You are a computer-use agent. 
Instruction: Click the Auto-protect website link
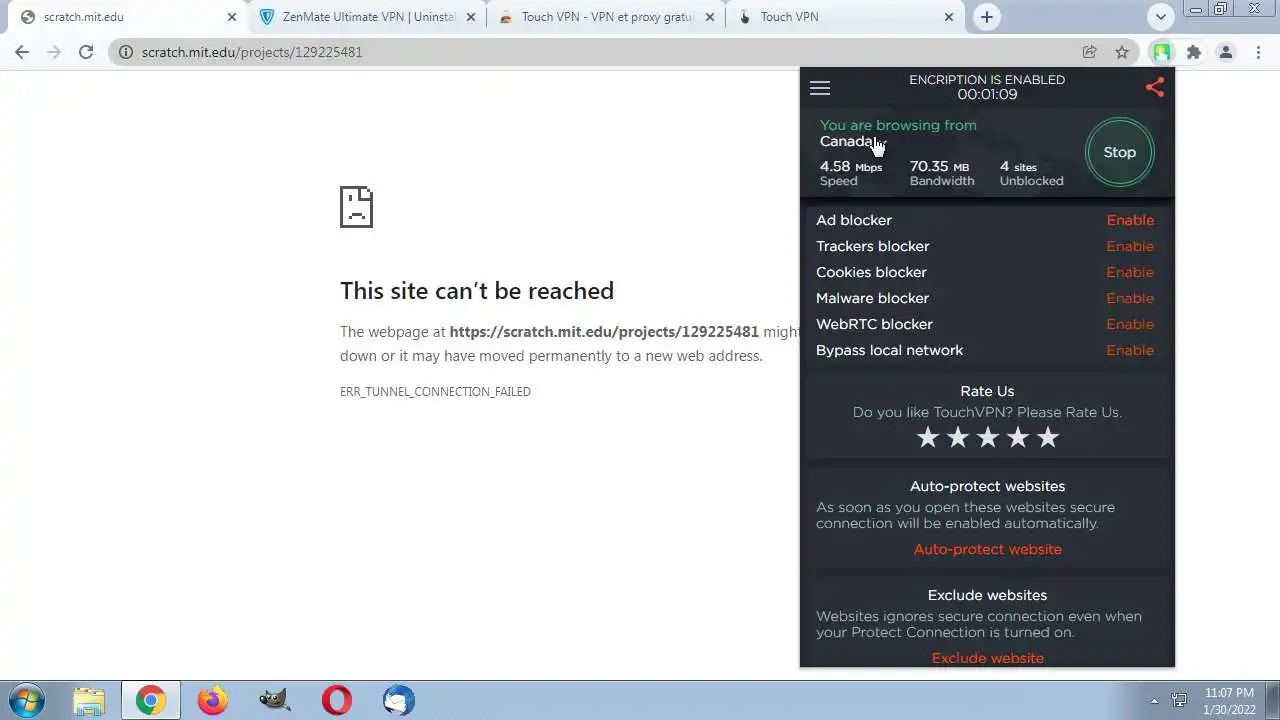click(x=988, y=549)
